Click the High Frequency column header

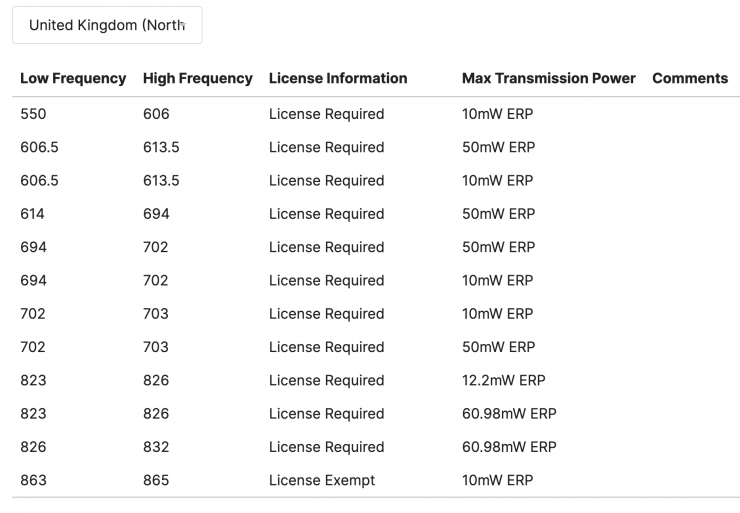pos(197,78)
